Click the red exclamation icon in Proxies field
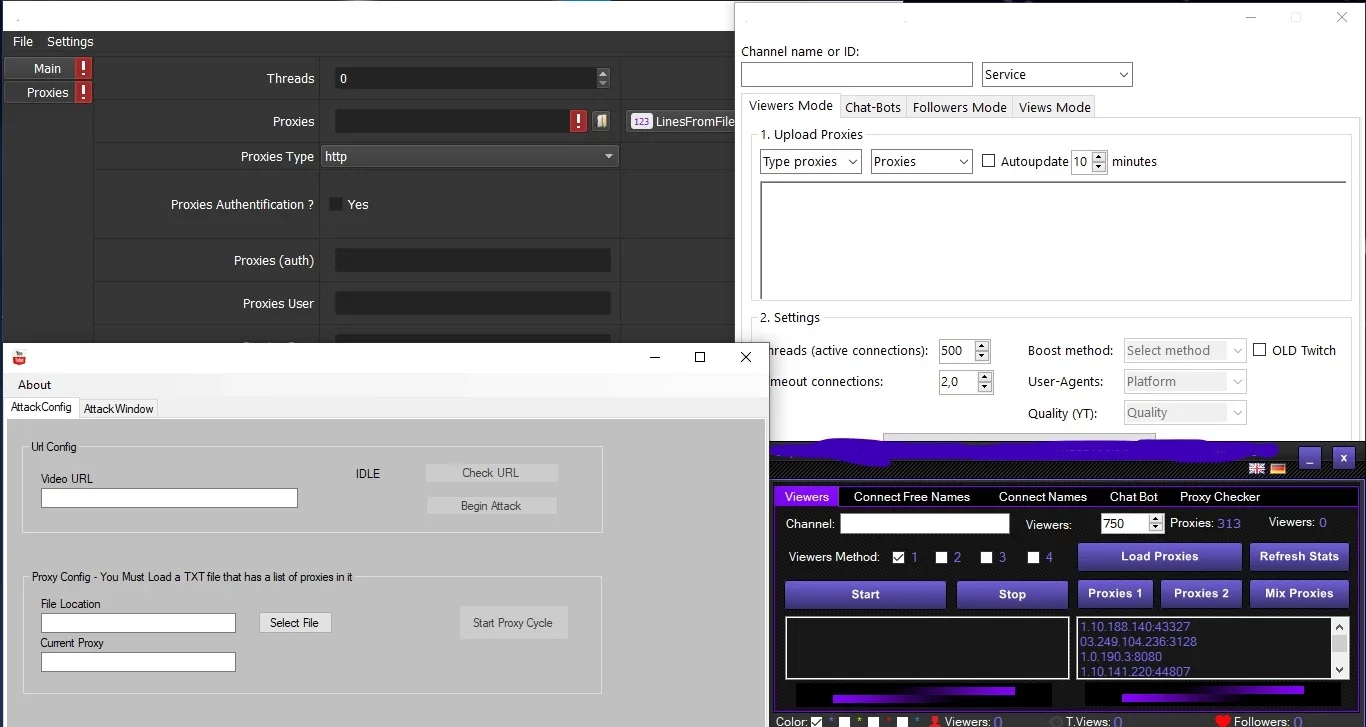 pos(578,121)
